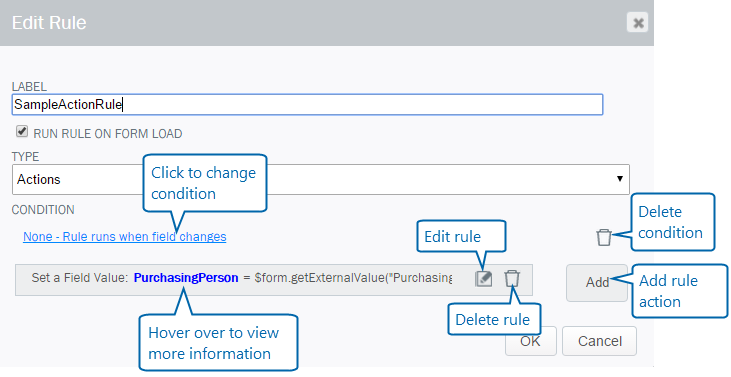Viewport: 731px width, 377px height.
Task: Open the TYPE dropdown showing Actions
Action: point(321,179)
